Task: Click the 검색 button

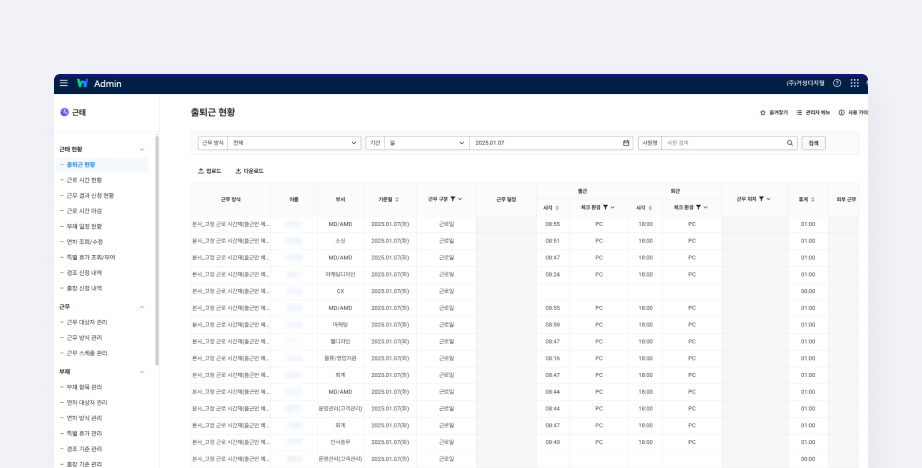Action: (814, 143)
